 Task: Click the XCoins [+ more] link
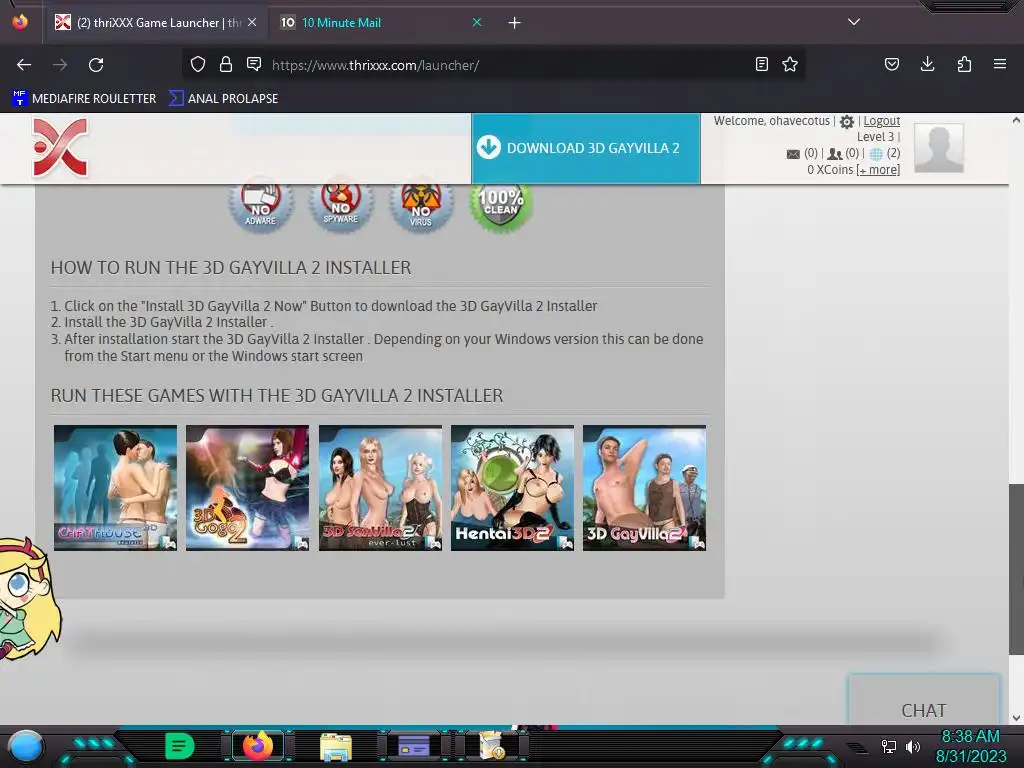pyautogui.click(x=878, y=170)
